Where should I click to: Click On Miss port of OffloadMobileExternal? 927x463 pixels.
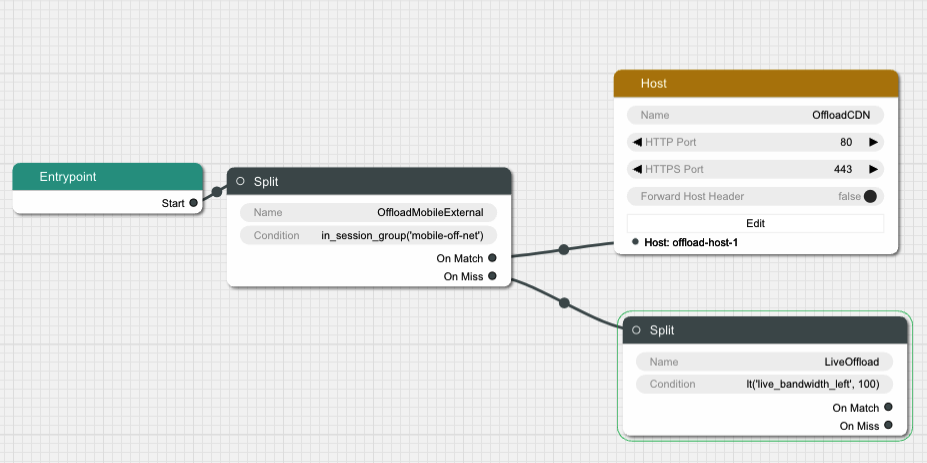[x=492, y=276]
